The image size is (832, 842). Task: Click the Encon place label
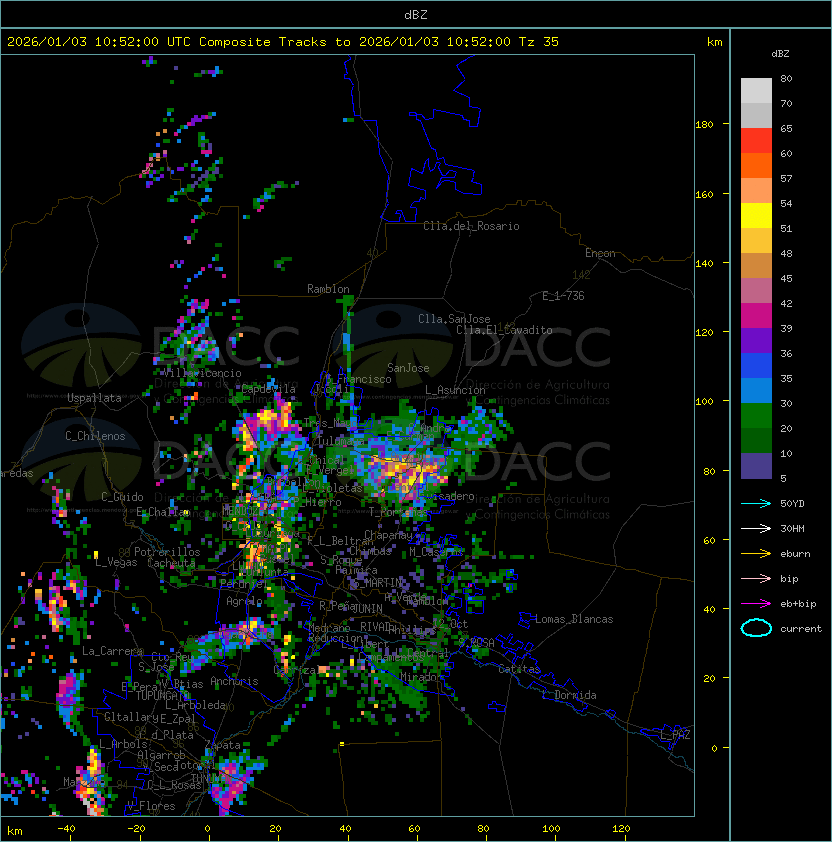coord(600,253)
